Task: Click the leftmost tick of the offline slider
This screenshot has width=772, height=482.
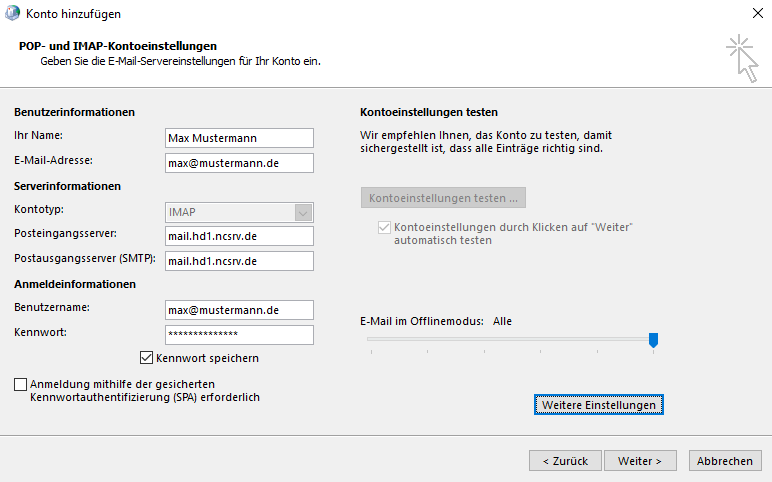Action: [370, 351]
